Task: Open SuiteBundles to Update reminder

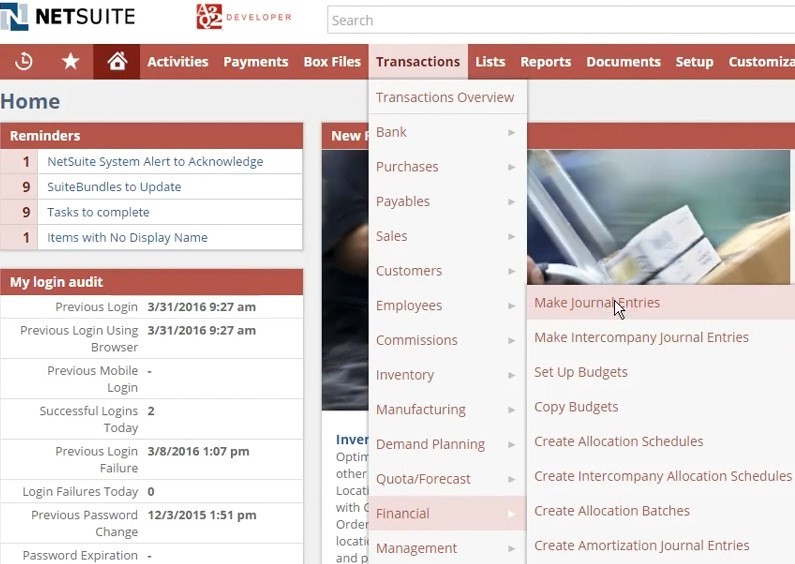Action: (x=114, y=187)
